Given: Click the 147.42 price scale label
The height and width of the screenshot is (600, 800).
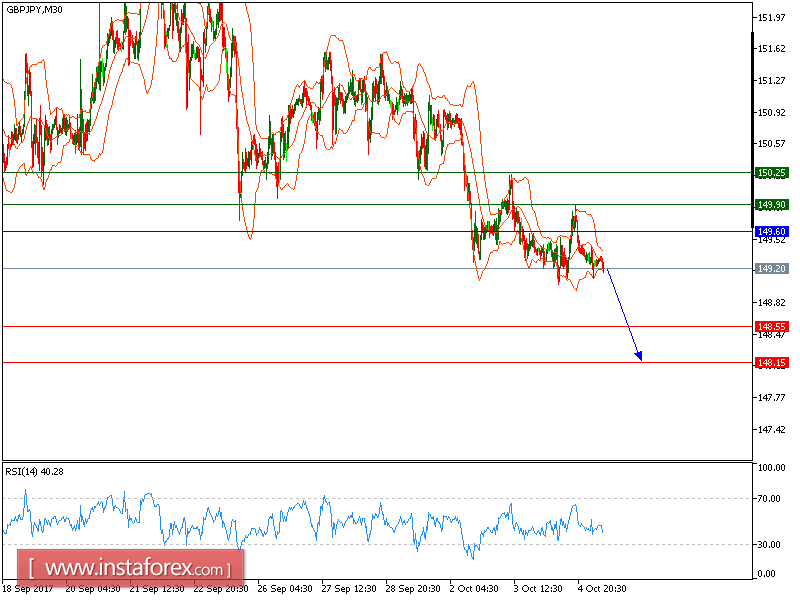Looking at the screenshot, I should (771, 430).
